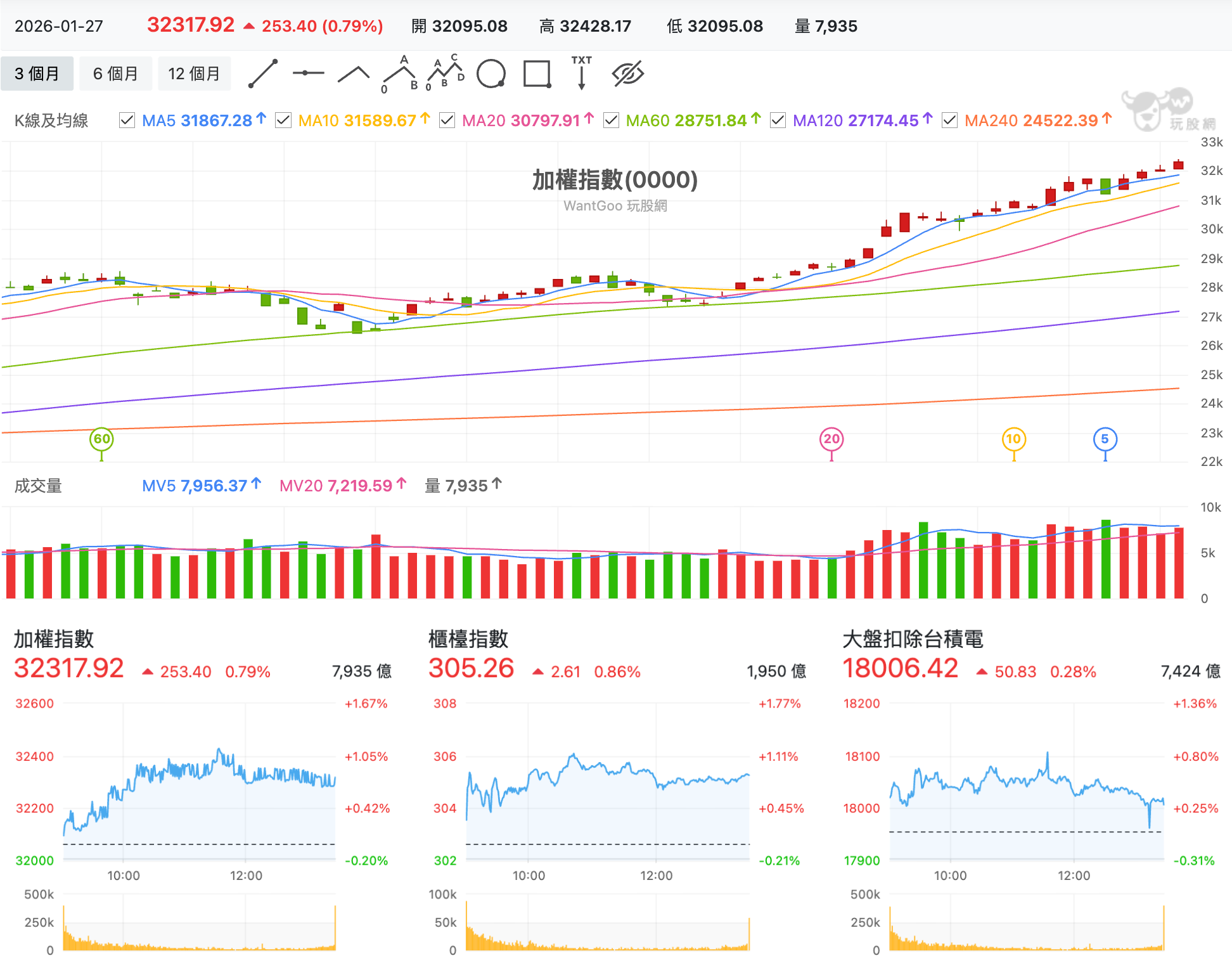The width and height of the screenshot is (1232, 970).
Task: Select the horizontal line drawing tool
Action: (x=309, y=74)
